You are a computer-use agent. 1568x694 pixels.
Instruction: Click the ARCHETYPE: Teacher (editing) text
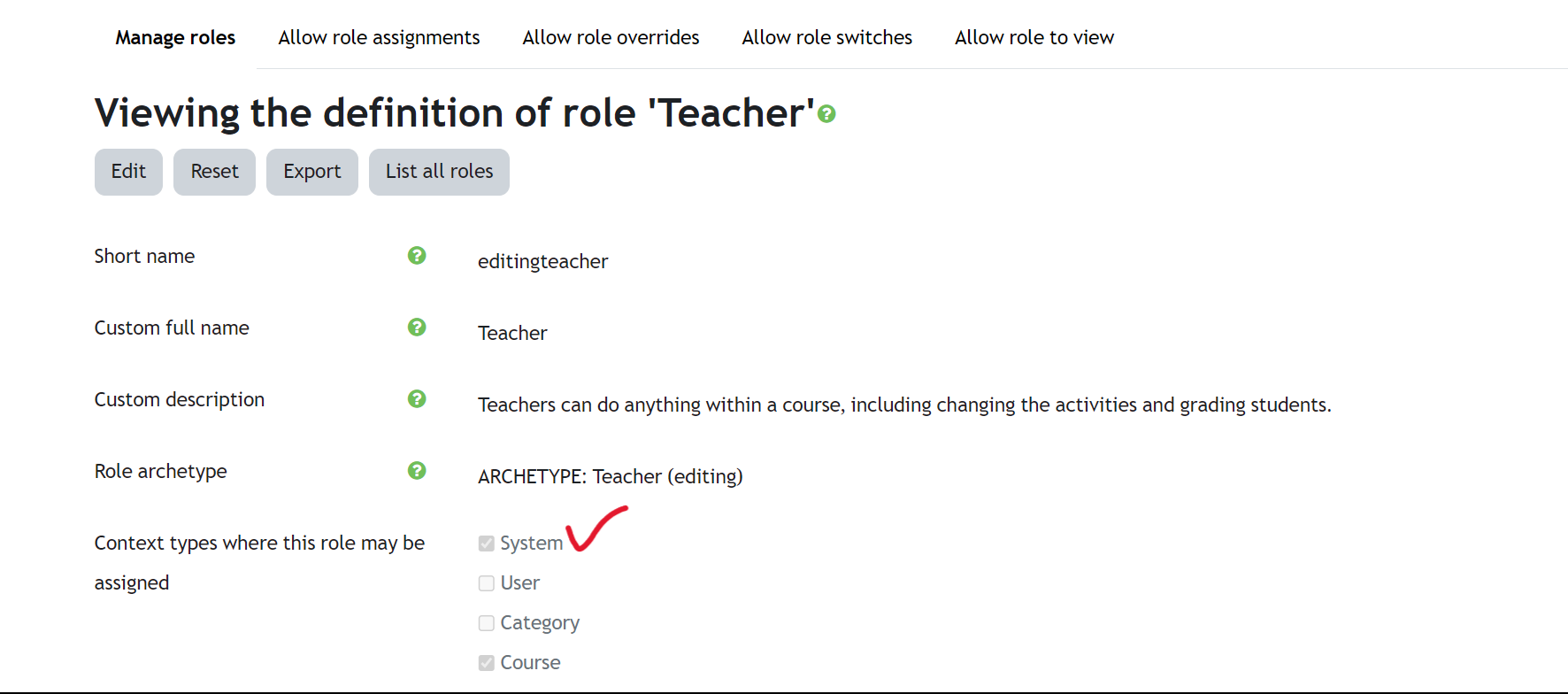coord(611,476)
